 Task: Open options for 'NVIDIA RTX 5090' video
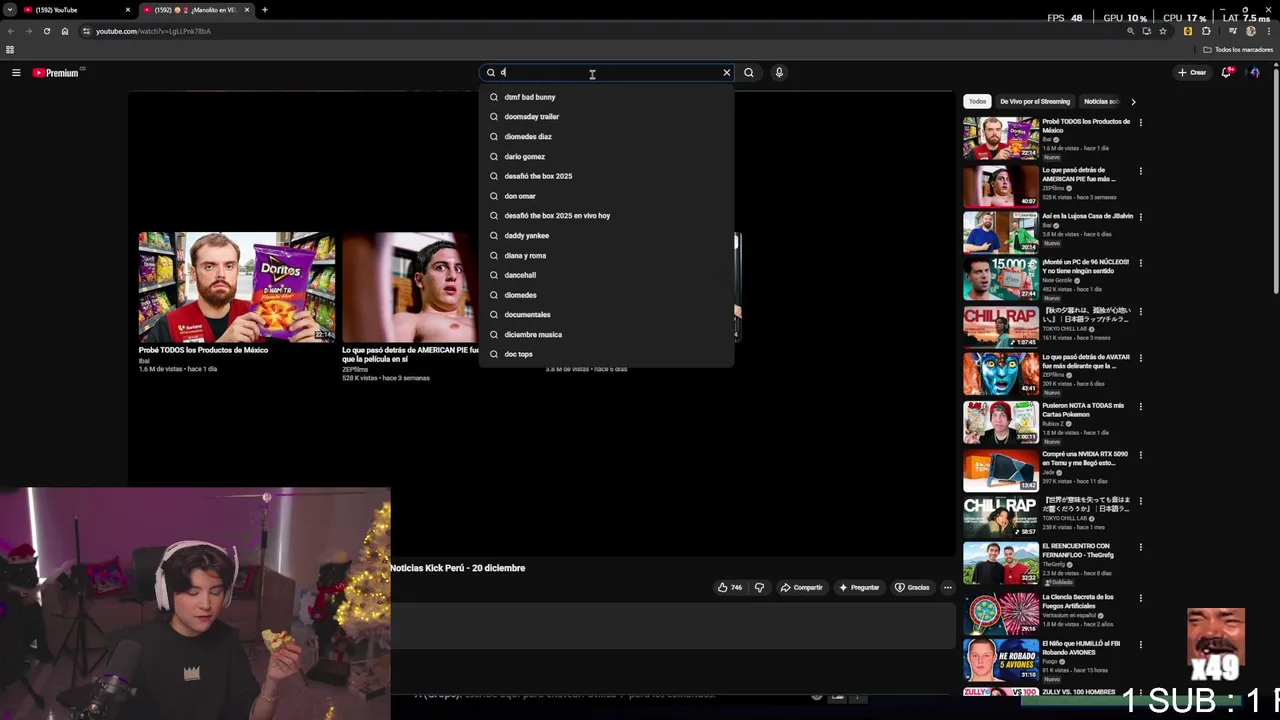(1140, 455)
